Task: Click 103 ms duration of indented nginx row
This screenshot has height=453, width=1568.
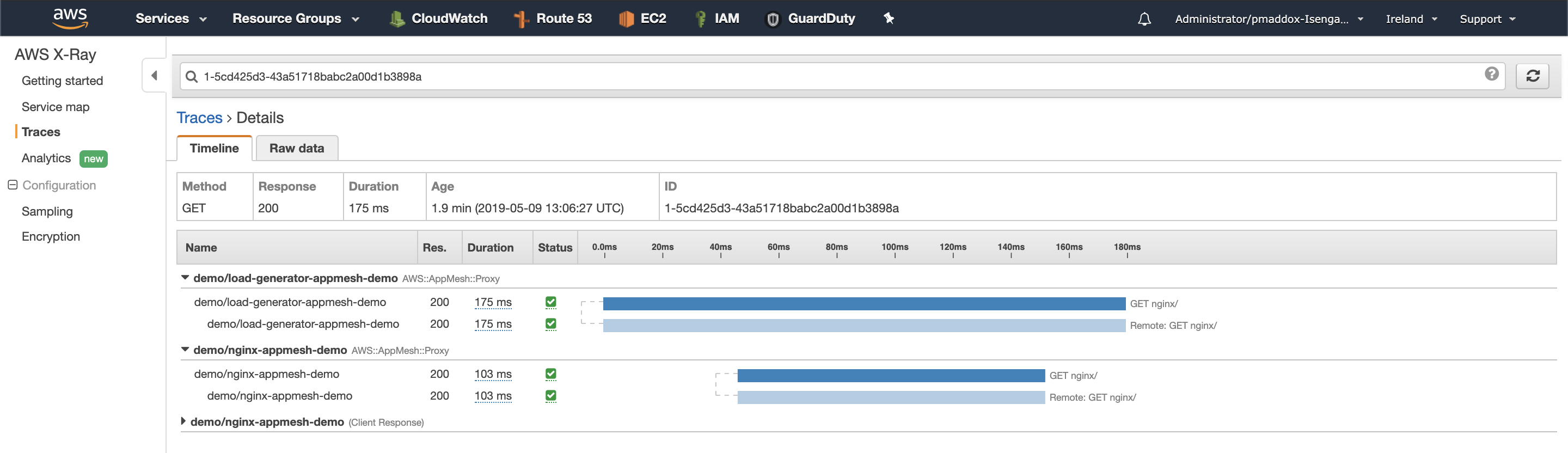Action: coord(493,396)
